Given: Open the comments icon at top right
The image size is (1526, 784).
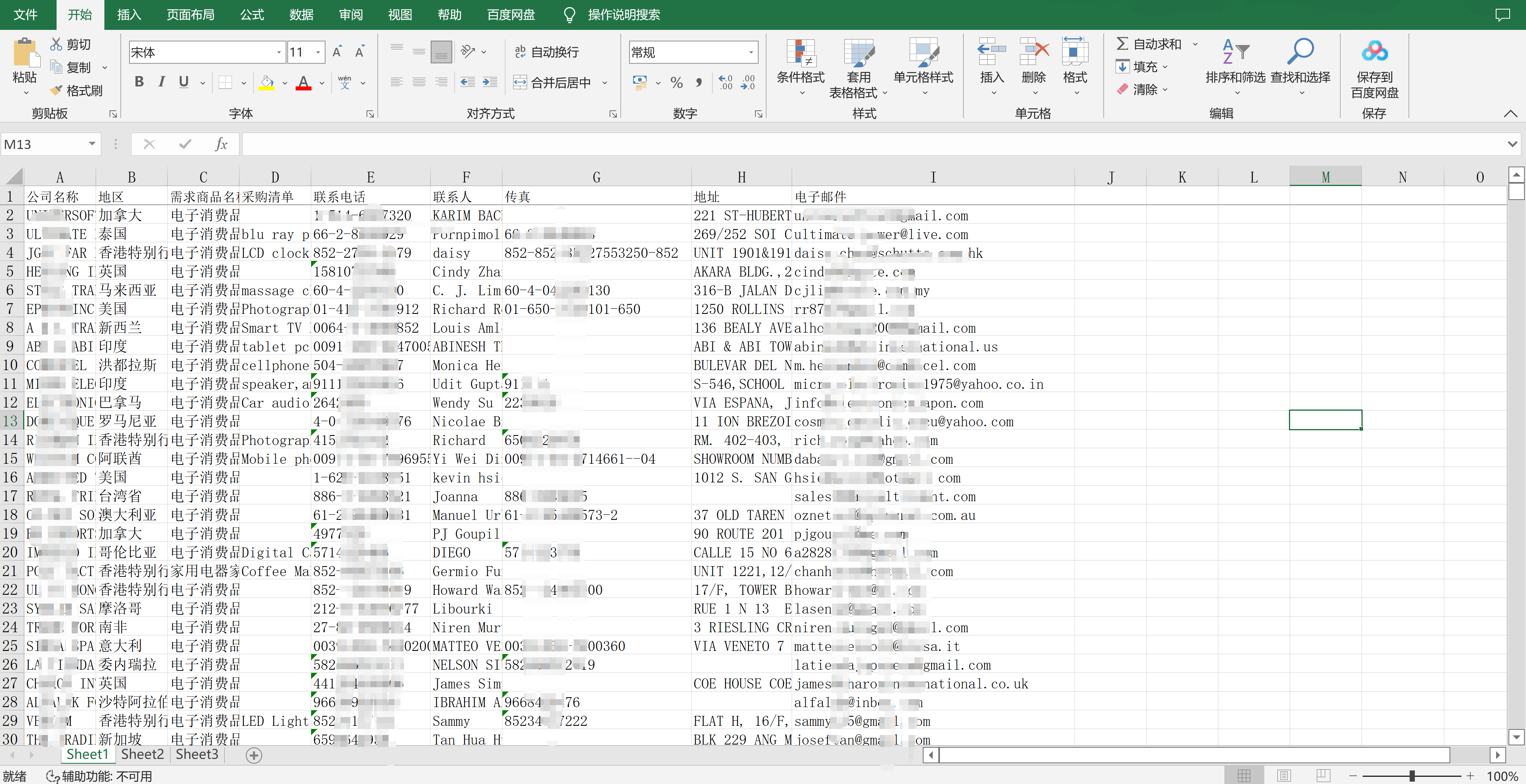Looking at the screenshot, I should [1503, 15].
